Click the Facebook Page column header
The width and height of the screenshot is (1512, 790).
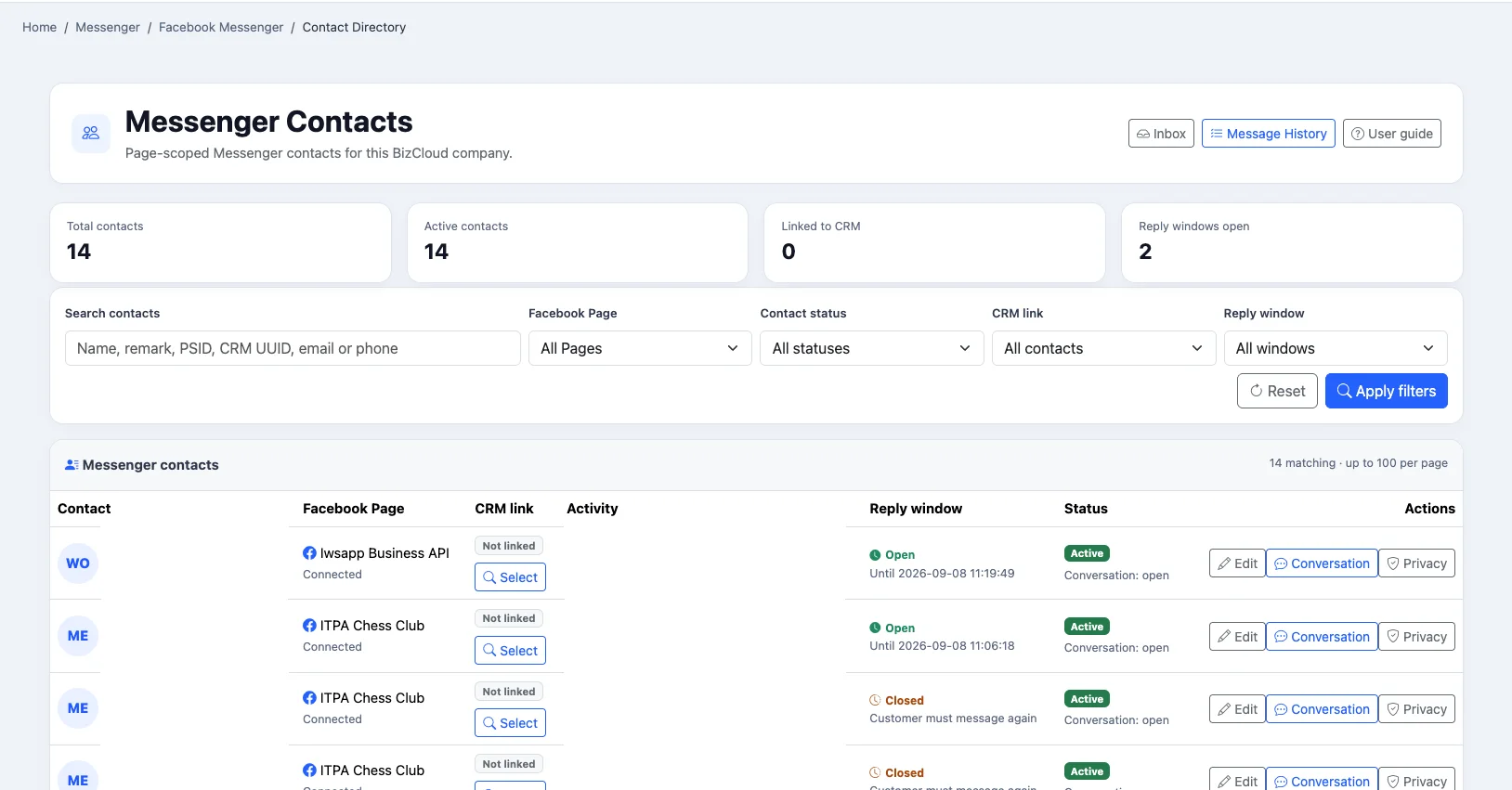coord(353,509)
